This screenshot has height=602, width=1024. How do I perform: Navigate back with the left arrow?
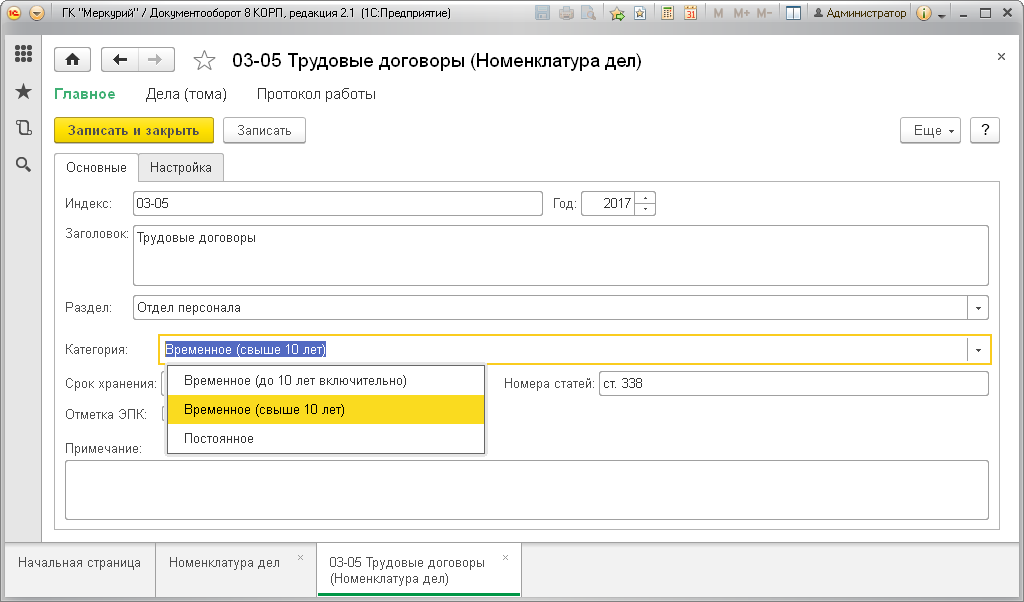point(120,60)
